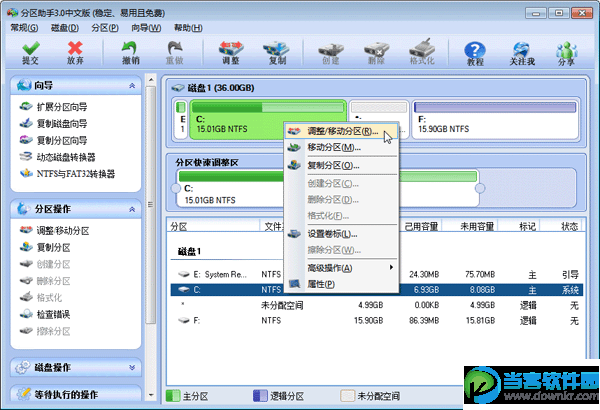The width and height of the screenshot is (600, 410).
Task: Click sidebar scrollbar down arrow
Action: 151,395
